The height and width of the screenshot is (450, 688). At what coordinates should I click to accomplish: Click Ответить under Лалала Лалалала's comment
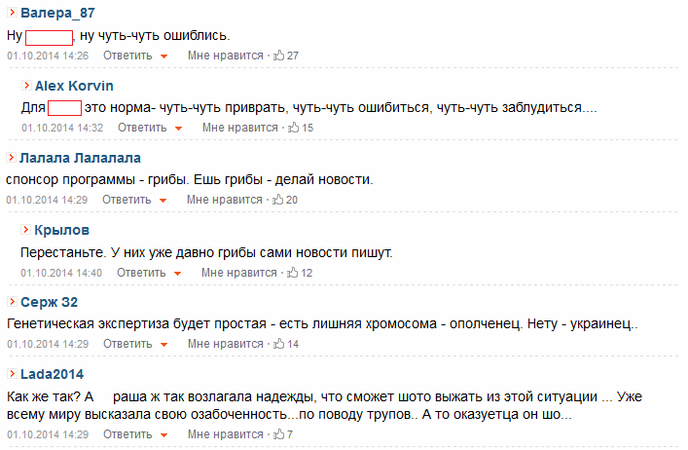pyautogui.click(x=127, y=200)
